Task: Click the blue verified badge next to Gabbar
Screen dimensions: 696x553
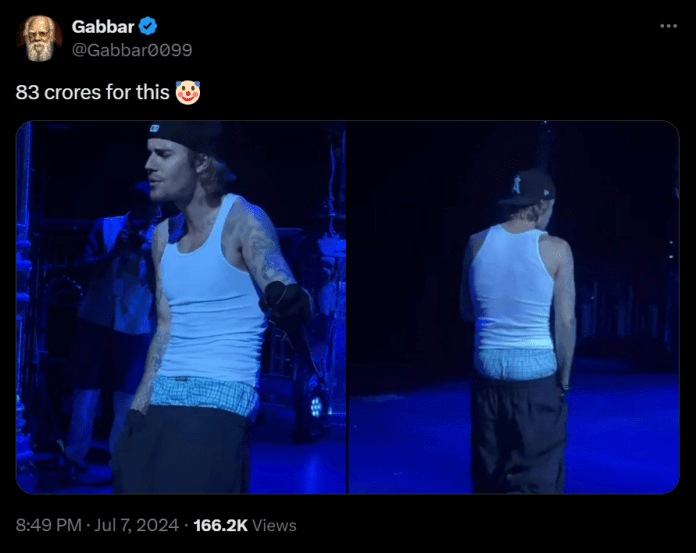Action: 148,26
